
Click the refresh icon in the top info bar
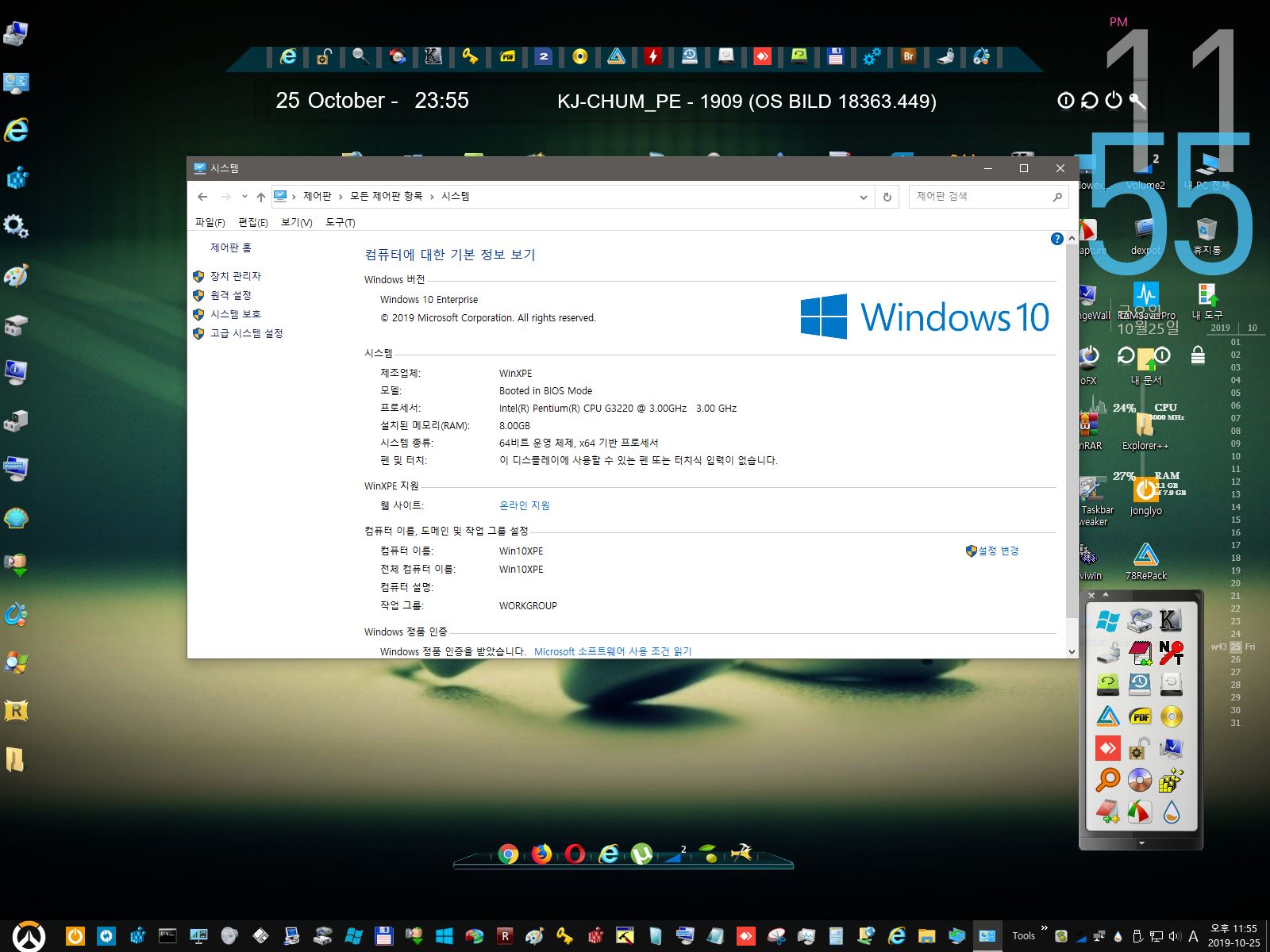click(x=1090, y=100)
